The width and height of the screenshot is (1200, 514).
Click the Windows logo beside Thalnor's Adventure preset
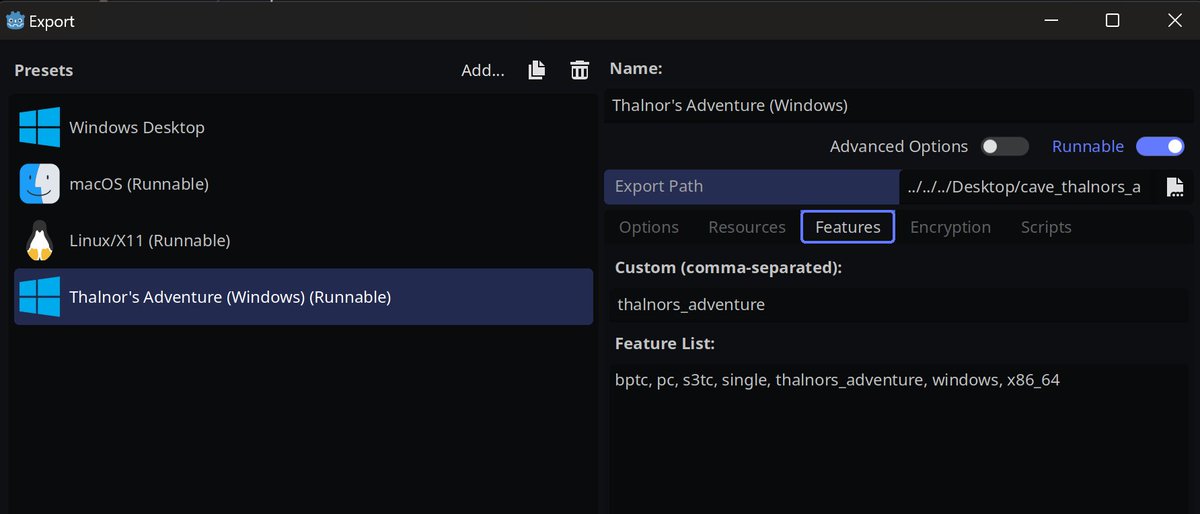point(40,297)
